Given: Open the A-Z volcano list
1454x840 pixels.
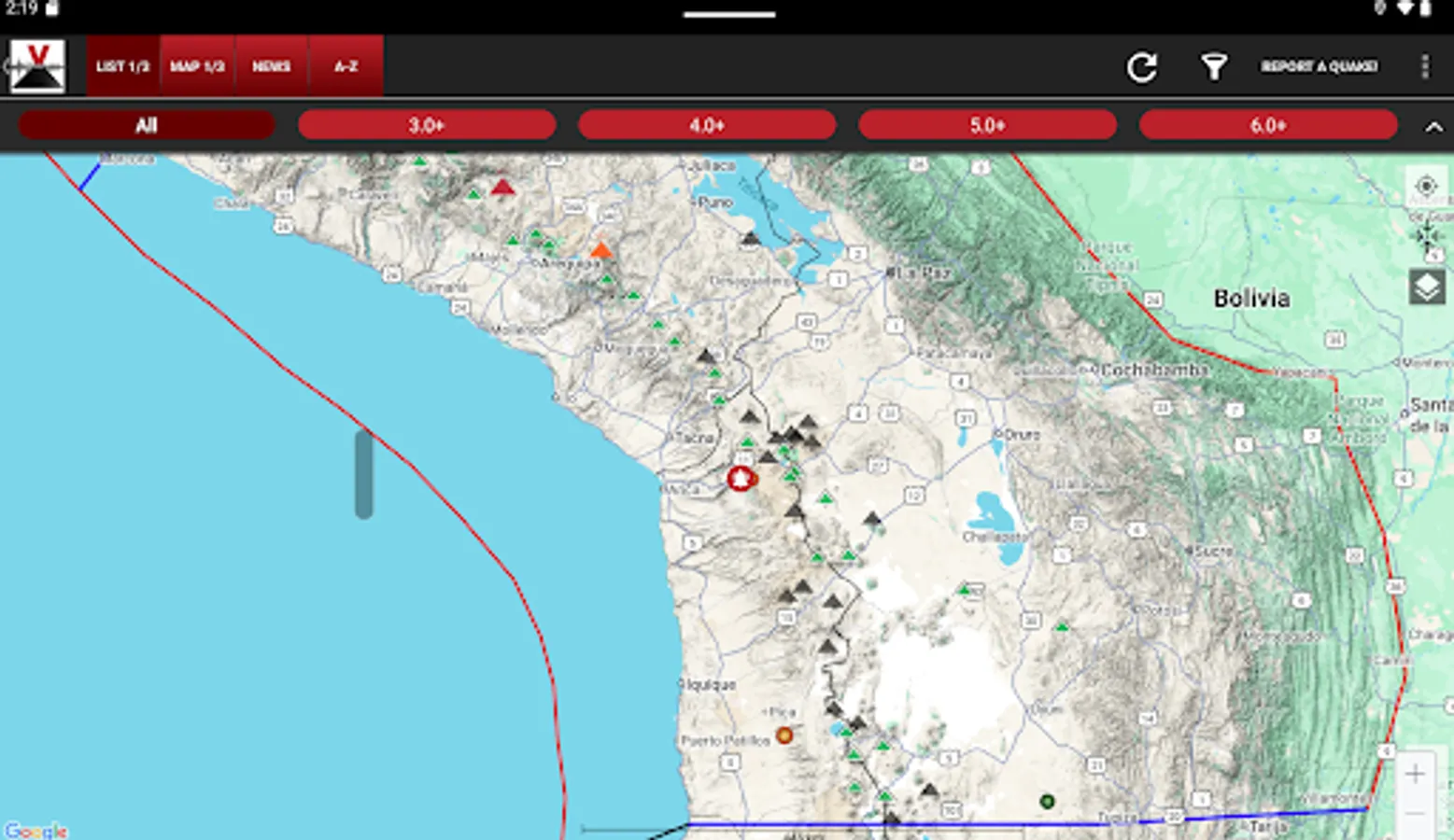Looking at the screenshot, I should point(345,66).
